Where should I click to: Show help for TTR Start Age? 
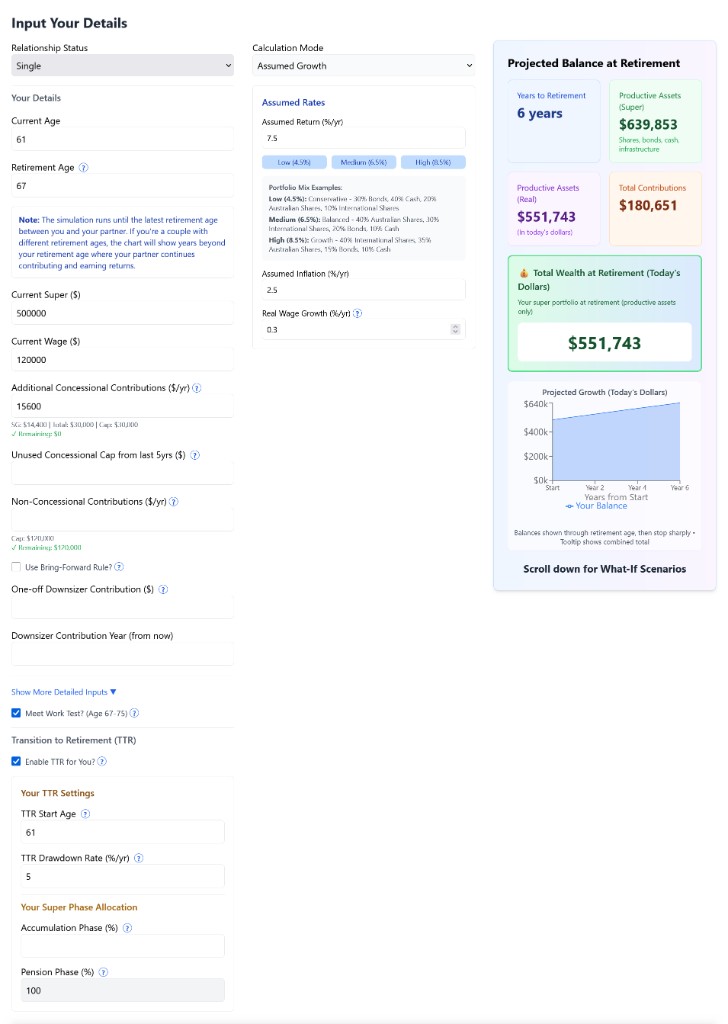86,814
